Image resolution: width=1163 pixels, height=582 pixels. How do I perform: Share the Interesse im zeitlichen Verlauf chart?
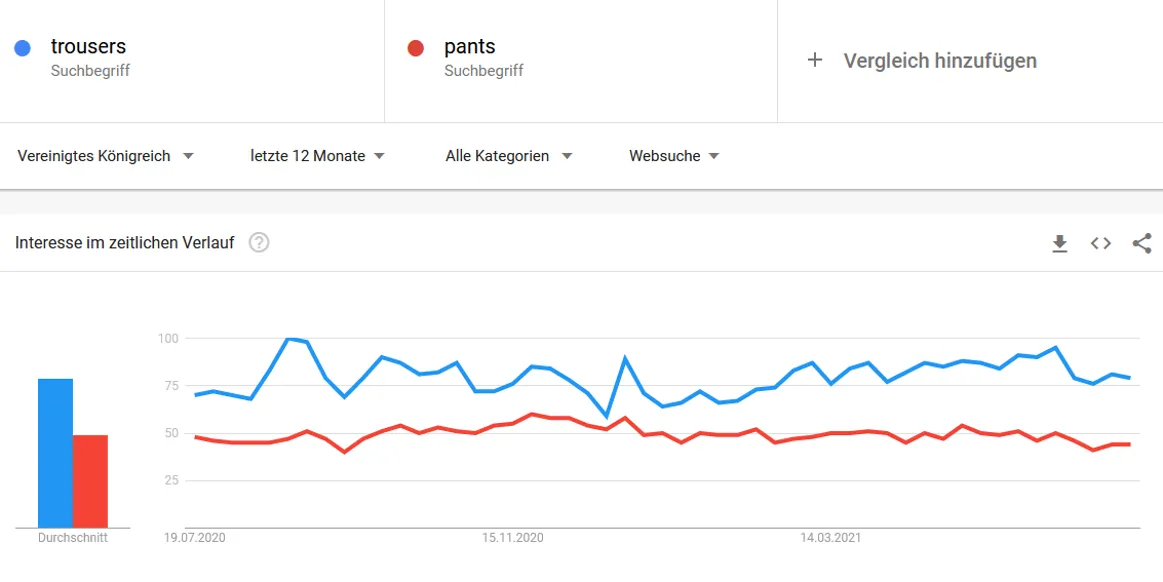[1142, 243]
